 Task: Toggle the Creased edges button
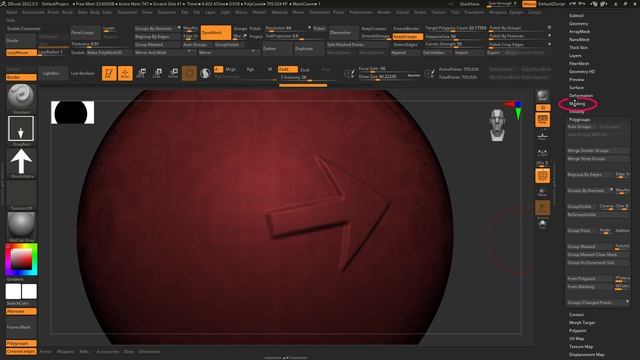pos(21,351)
